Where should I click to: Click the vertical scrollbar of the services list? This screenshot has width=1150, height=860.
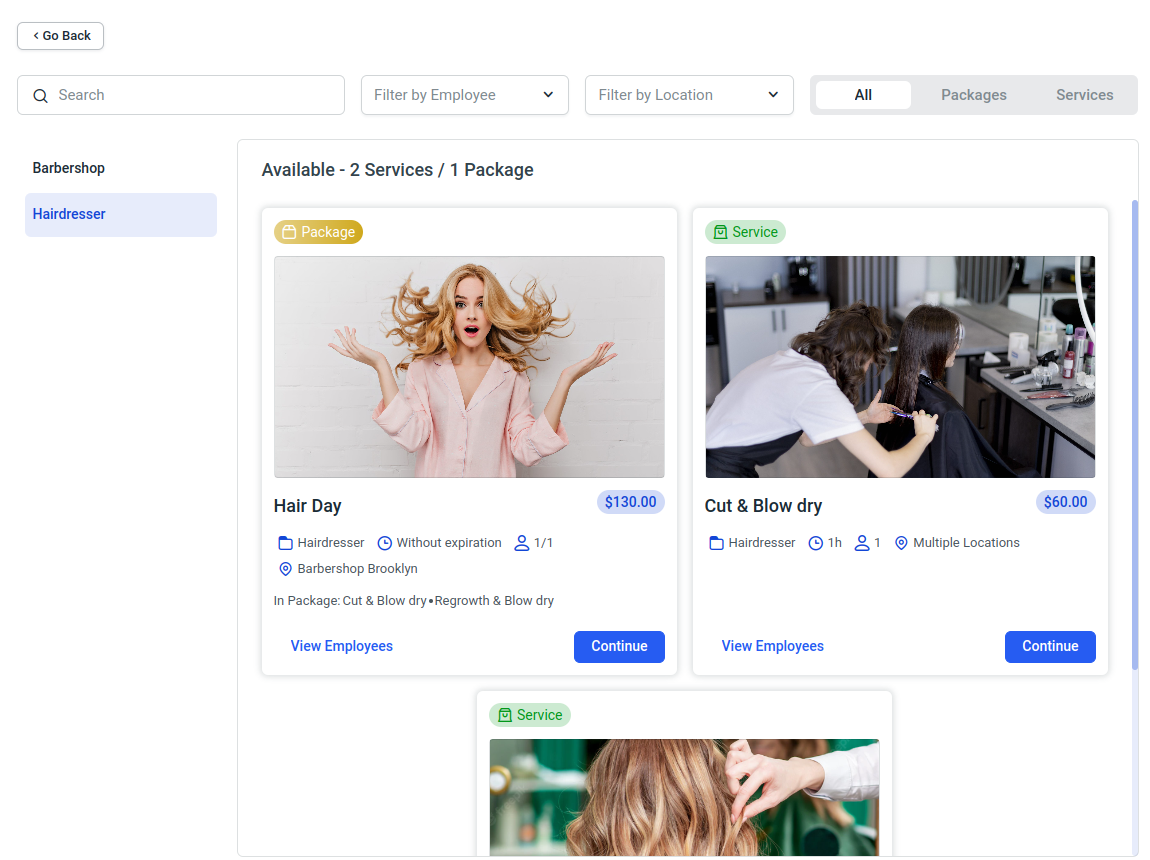click(1134, 435)
